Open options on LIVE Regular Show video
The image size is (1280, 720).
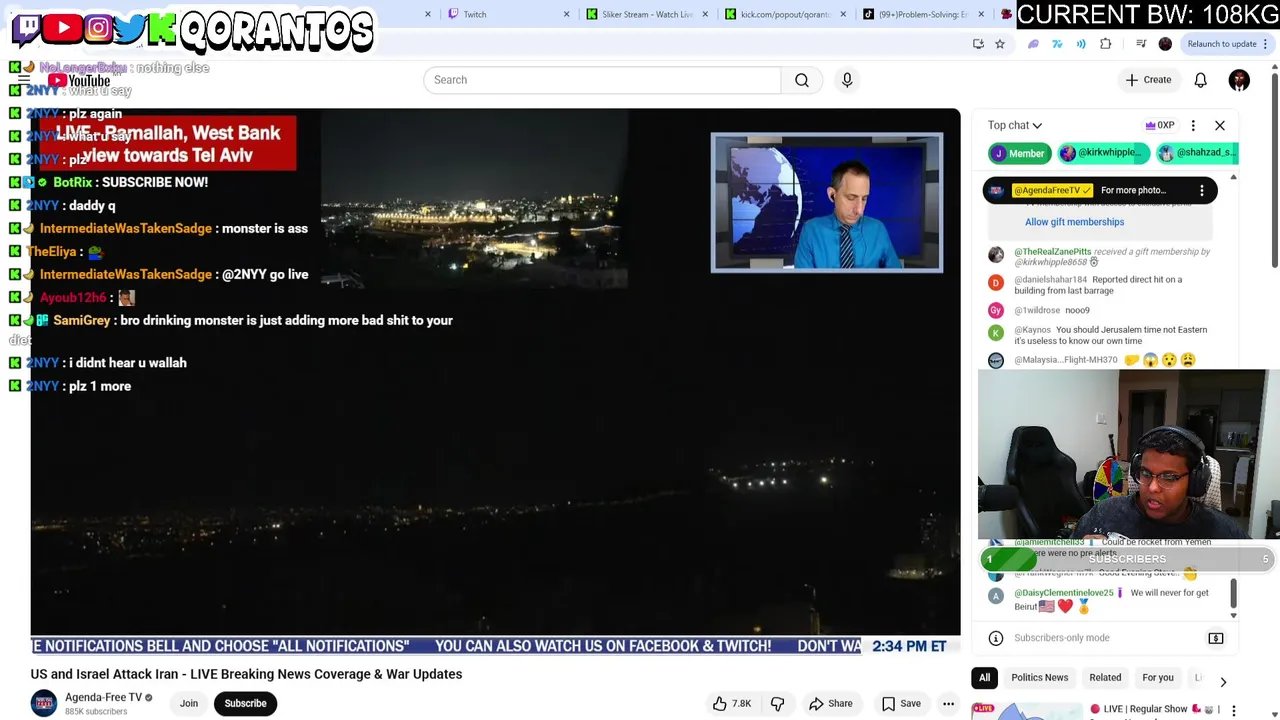[x=1234, y=709]
